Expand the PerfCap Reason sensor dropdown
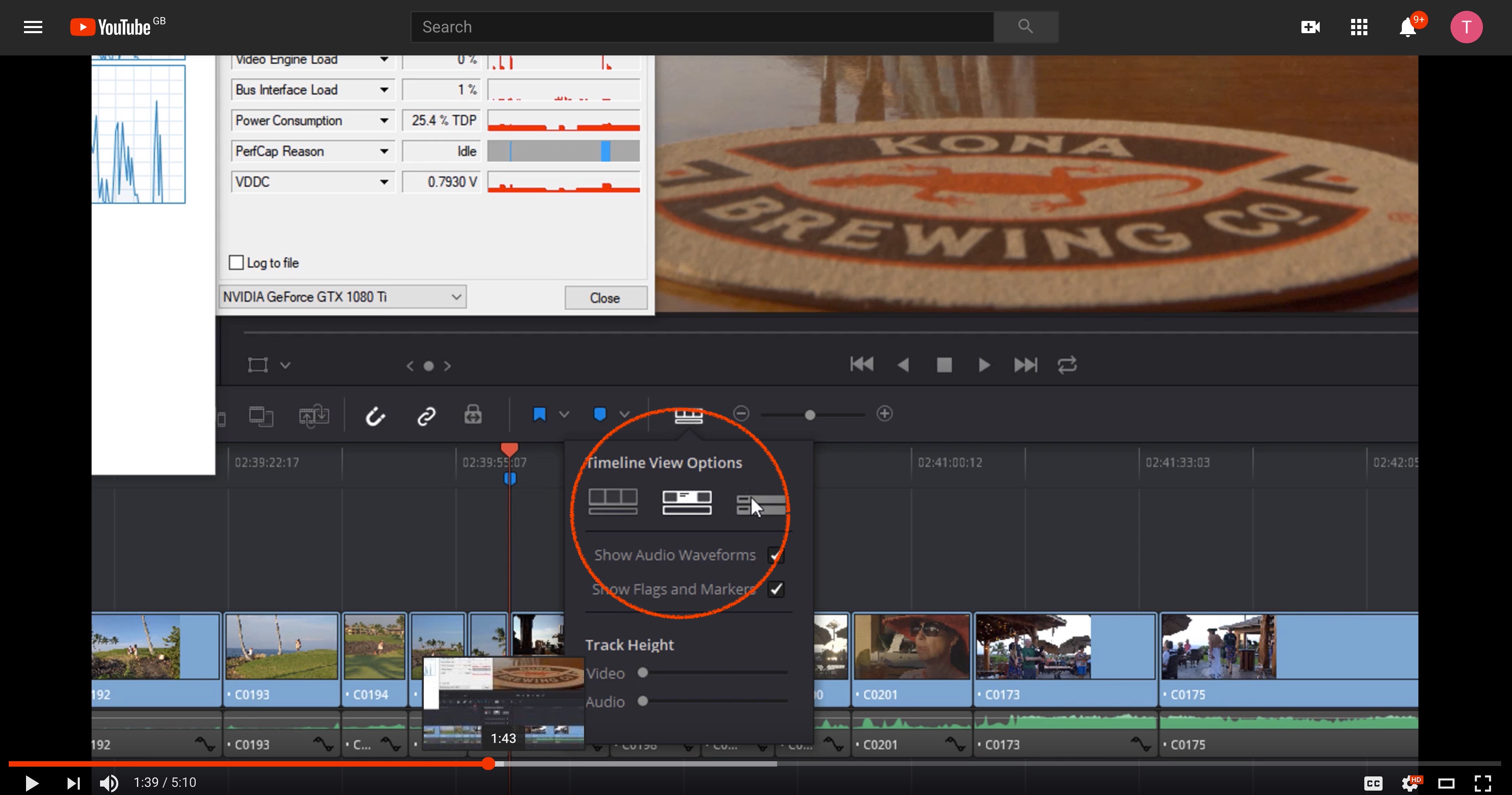The width and height of the screenshot is (1512, 795). tap(384, 151)
